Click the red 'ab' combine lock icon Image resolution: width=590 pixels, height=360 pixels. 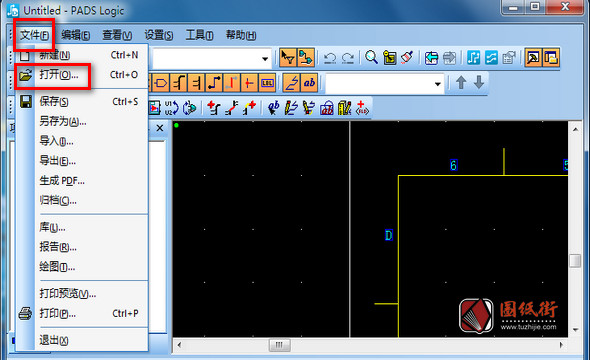[x=326, y=108]
